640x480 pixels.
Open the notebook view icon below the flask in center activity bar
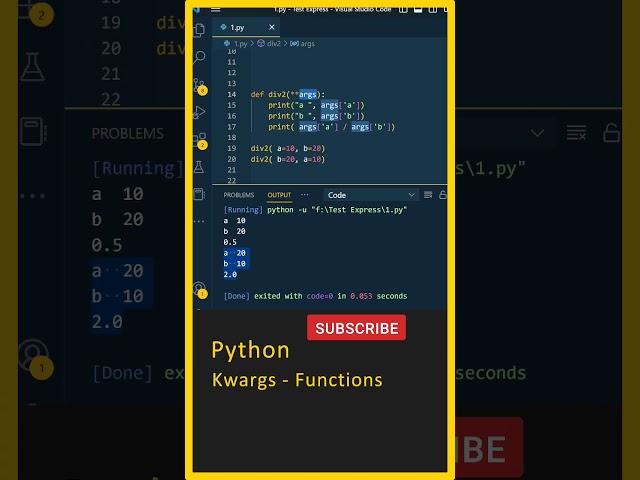(199, 194)
